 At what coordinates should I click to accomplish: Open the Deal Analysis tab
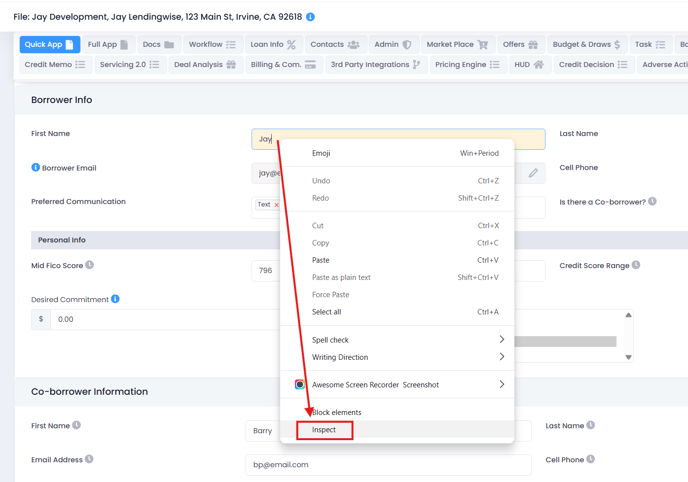point(205,64)
